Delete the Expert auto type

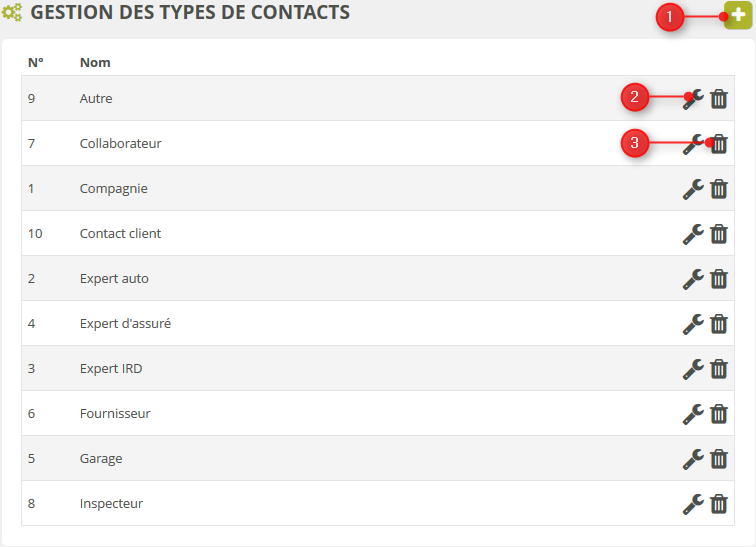click(x=719, y=279)
